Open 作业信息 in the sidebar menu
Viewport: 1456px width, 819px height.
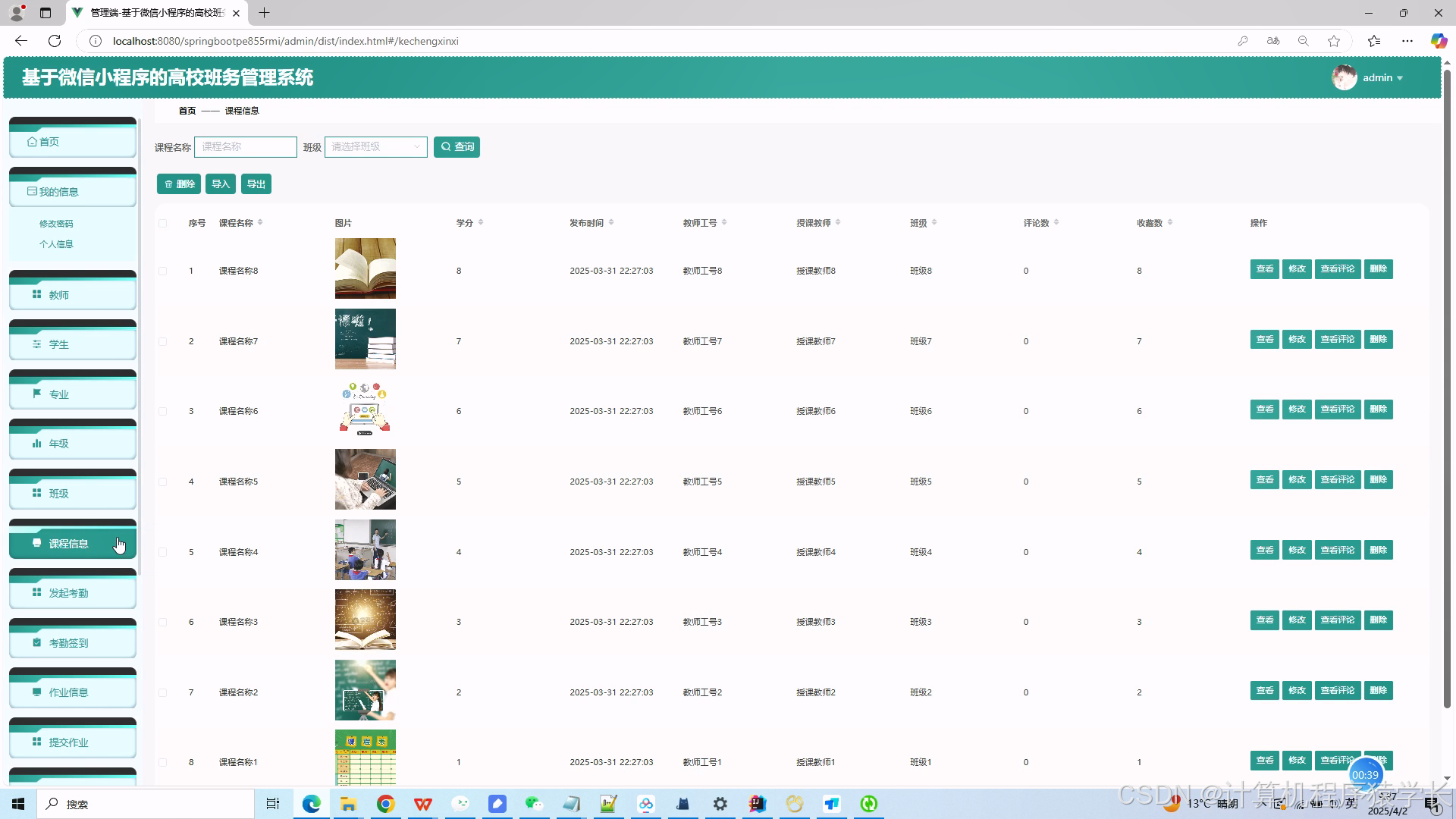(68, 692)
